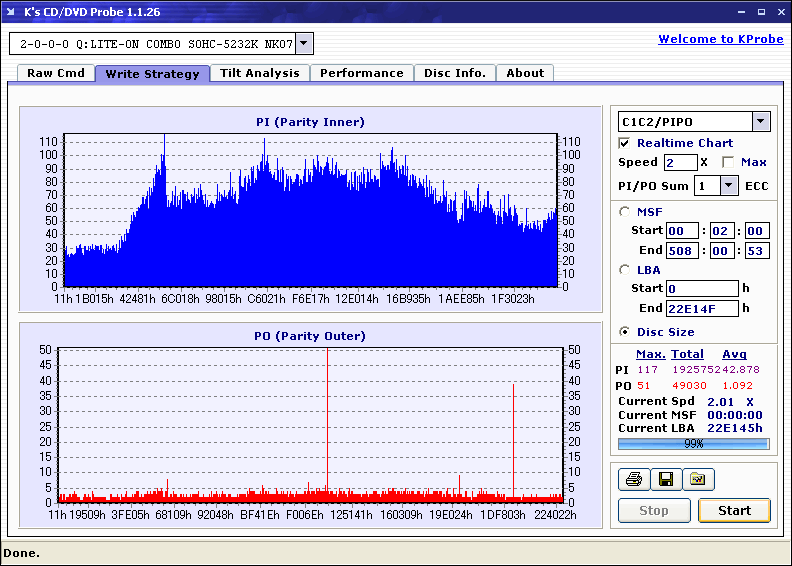Image resolution: width=792 pixels, height=566 pixels.
Task: Click the 99% scan progress bar
Action: pyautogui.click(x=693, y=443)
